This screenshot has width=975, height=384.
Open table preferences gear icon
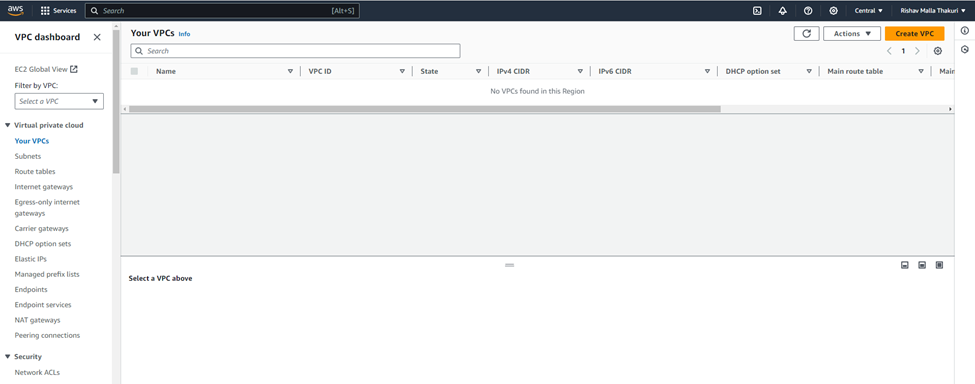point(938,51)
